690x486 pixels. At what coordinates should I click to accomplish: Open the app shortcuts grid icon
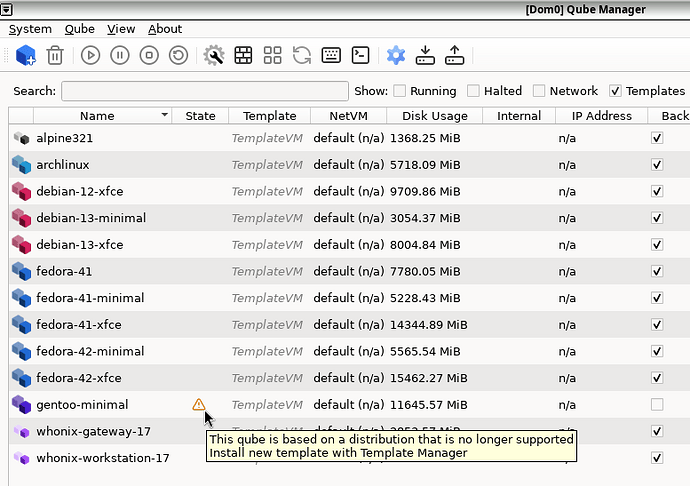pos(272,55)
